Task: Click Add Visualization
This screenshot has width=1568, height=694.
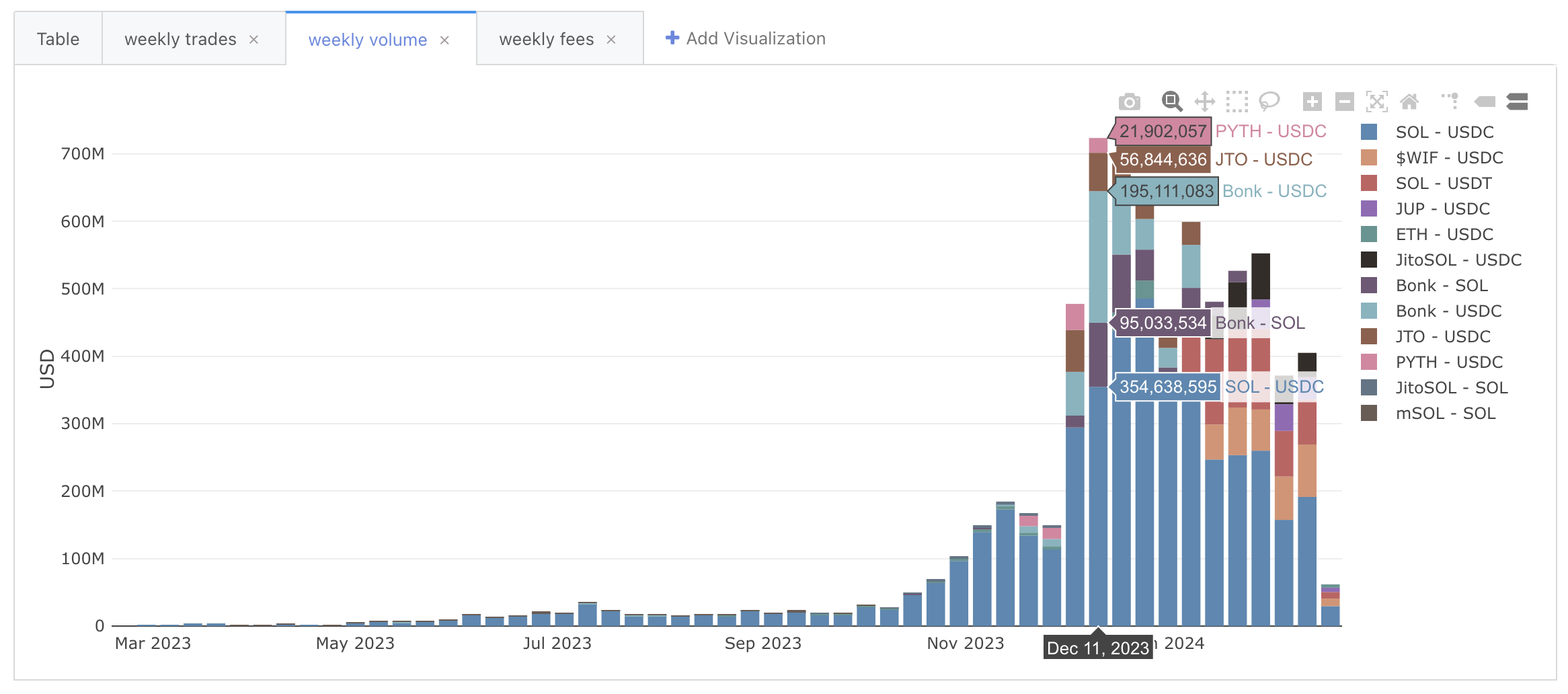Action: (x=745, y=38)
